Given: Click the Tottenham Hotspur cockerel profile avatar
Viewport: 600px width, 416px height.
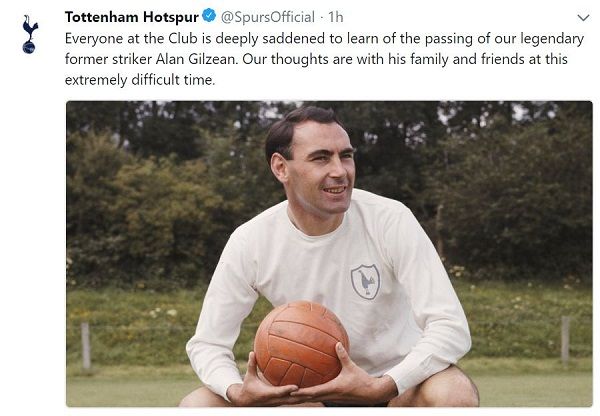Looking at the screenshot, I should pos(28,33).
